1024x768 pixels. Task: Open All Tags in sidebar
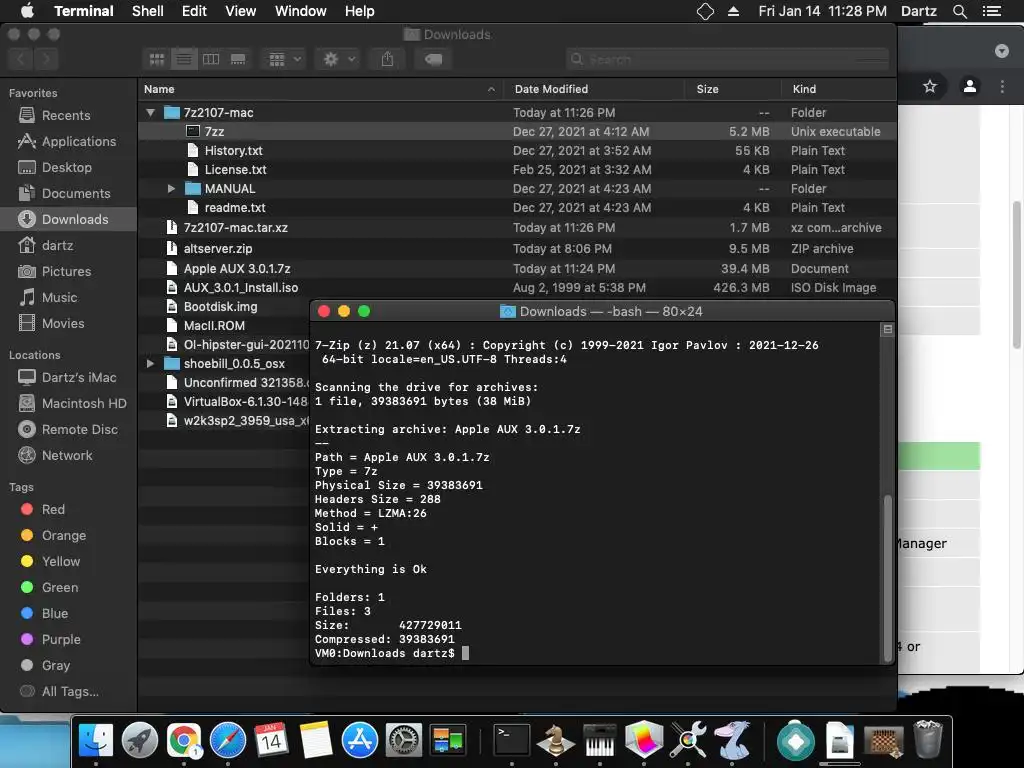(70, 692)
